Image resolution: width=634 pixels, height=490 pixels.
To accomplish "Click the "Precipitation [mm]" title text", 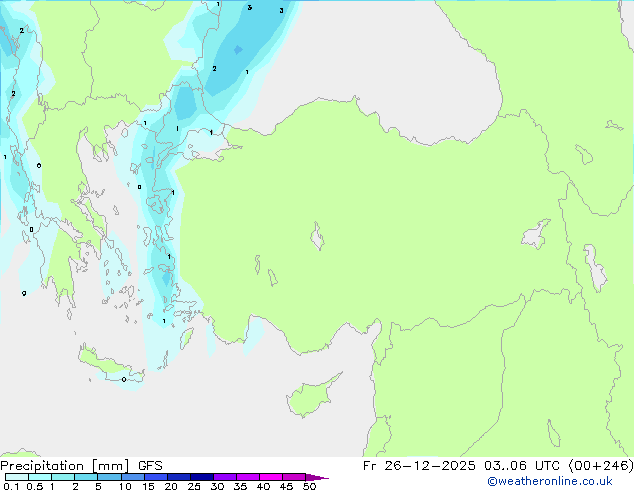I will (x=64, y=466).
